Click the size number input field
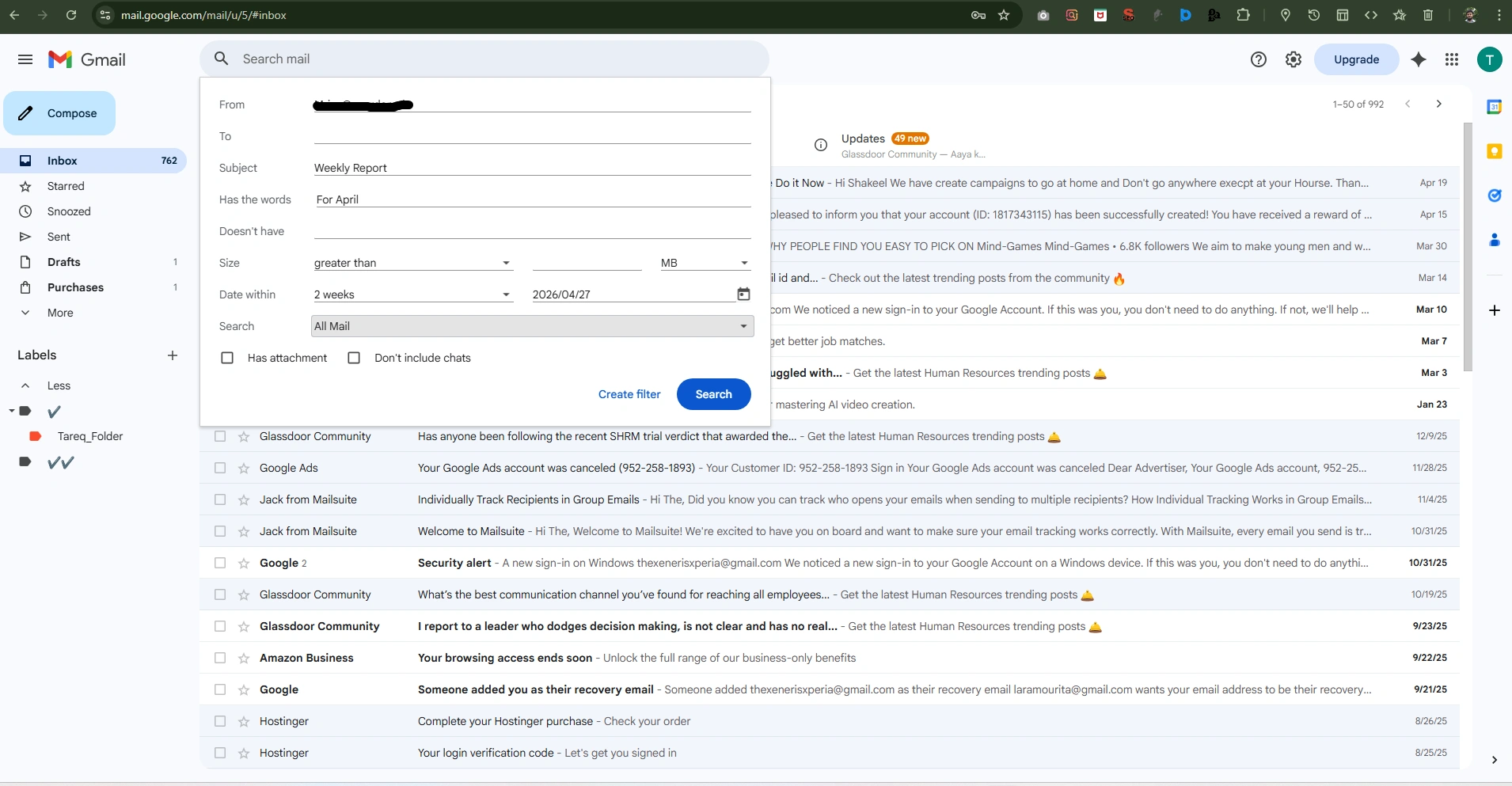This screenshot has height=786, width=1512. 587,263
